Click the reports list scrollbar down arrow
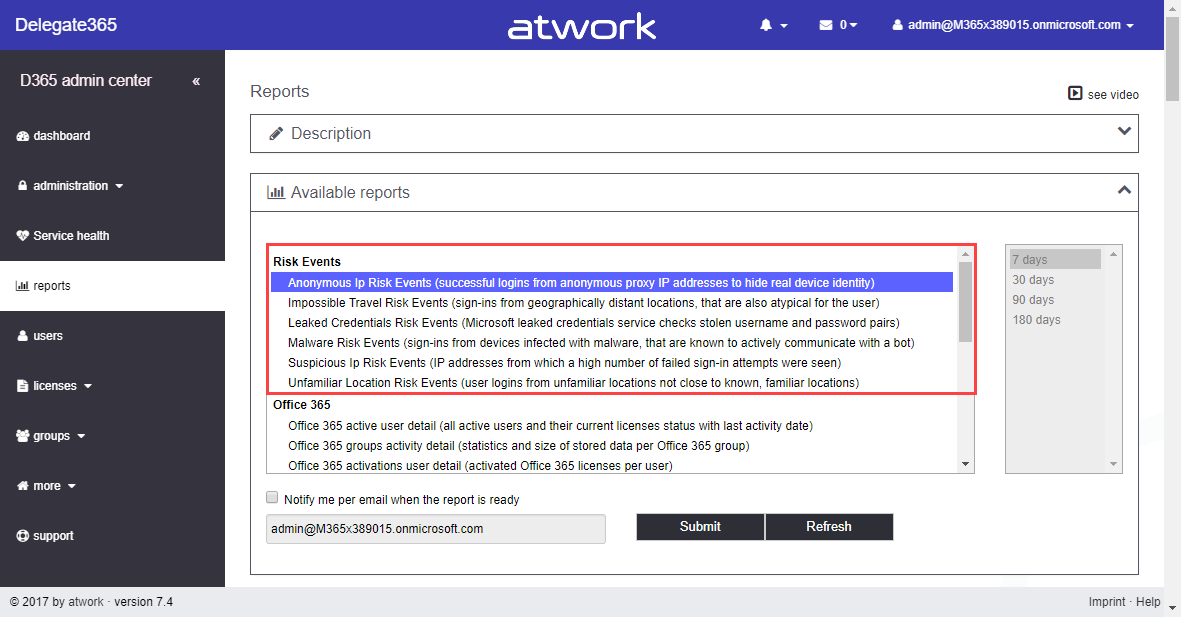This screenshot has width=1181, height=617. 966,464
